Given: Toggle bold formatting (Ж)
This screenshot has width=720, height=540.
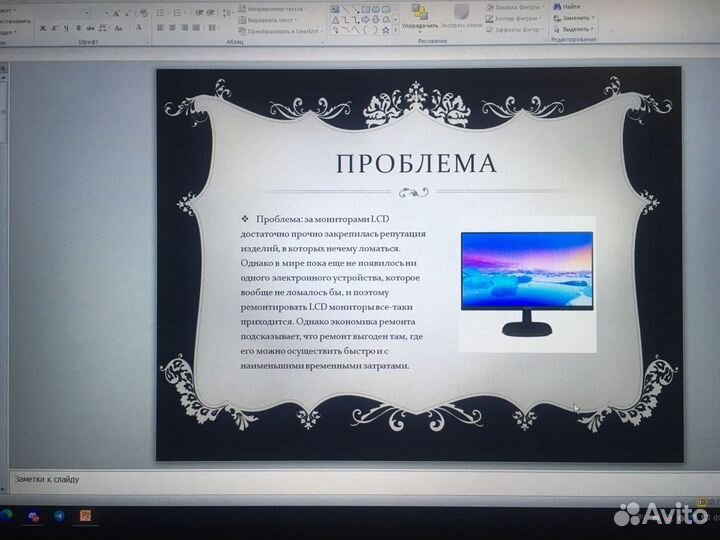Looking at the screenshot, I should 42,28.
